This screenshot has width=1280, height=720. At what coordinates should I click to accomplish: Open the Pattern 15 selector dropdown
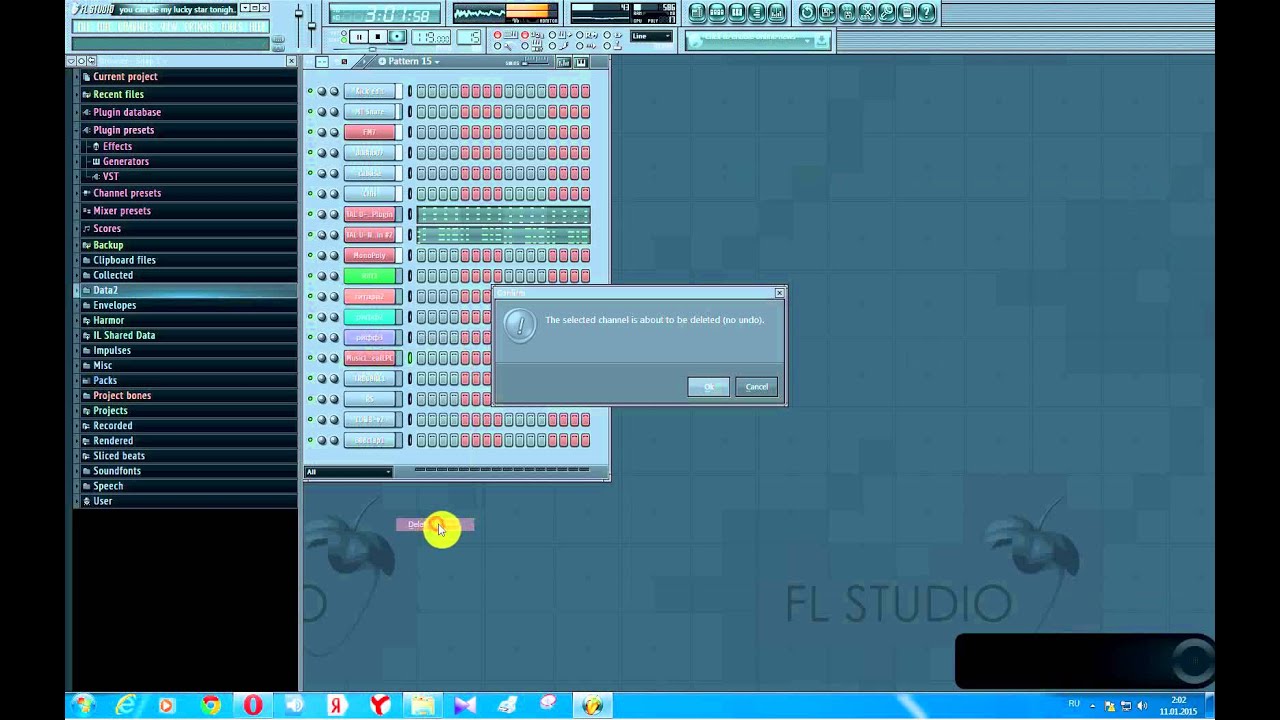[x=409, y=61]
